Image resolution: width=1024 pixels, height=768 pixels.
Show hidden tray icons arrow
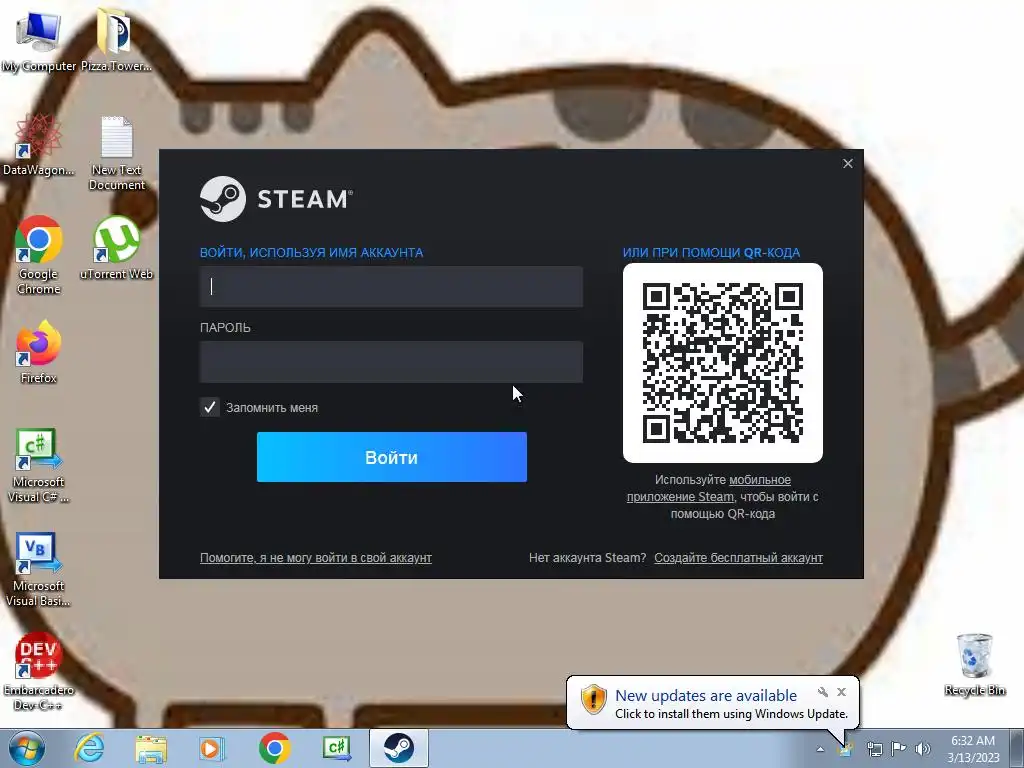pos(820,749)
